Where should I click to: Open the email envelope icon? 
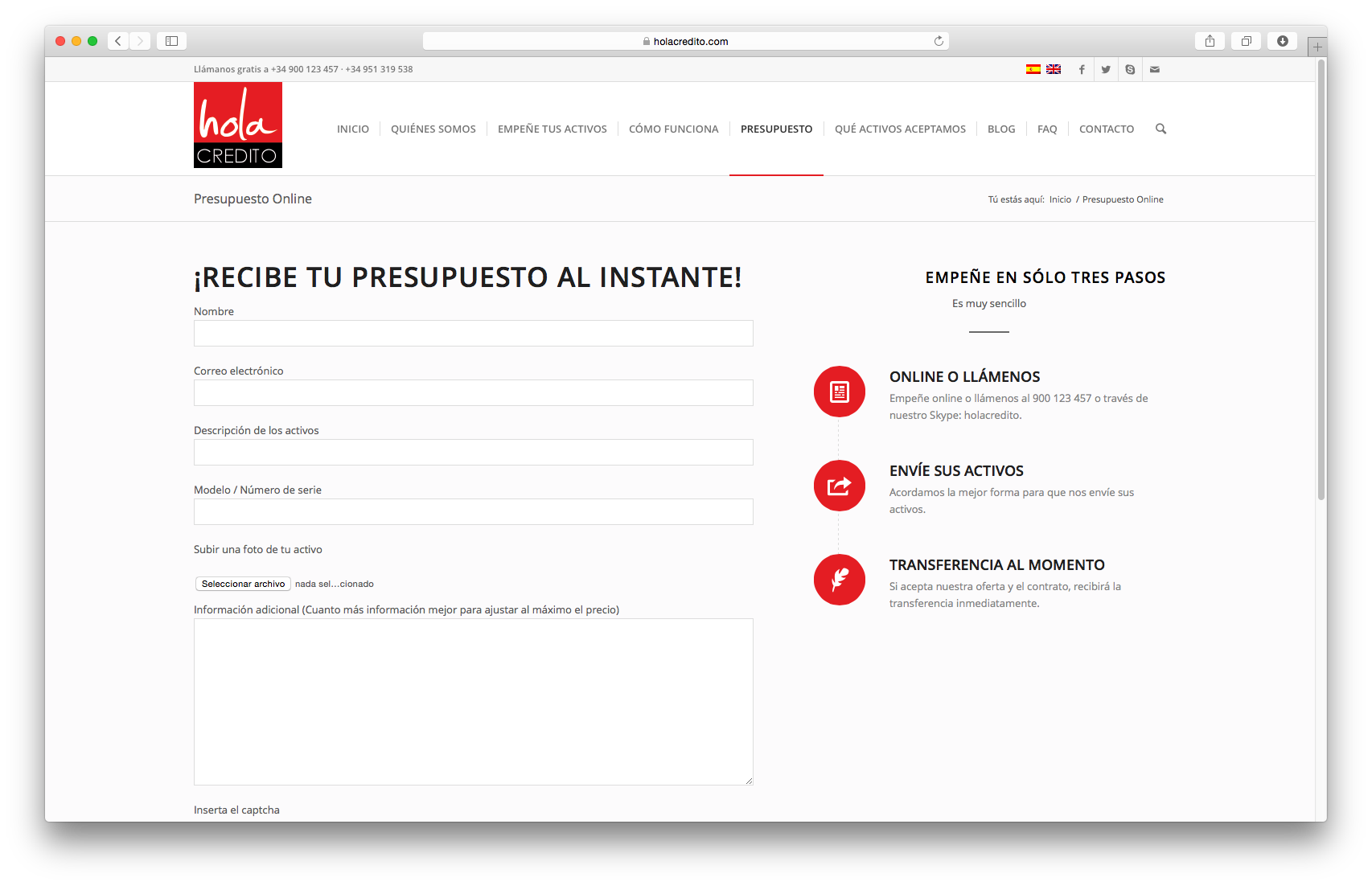point(1155,70)
